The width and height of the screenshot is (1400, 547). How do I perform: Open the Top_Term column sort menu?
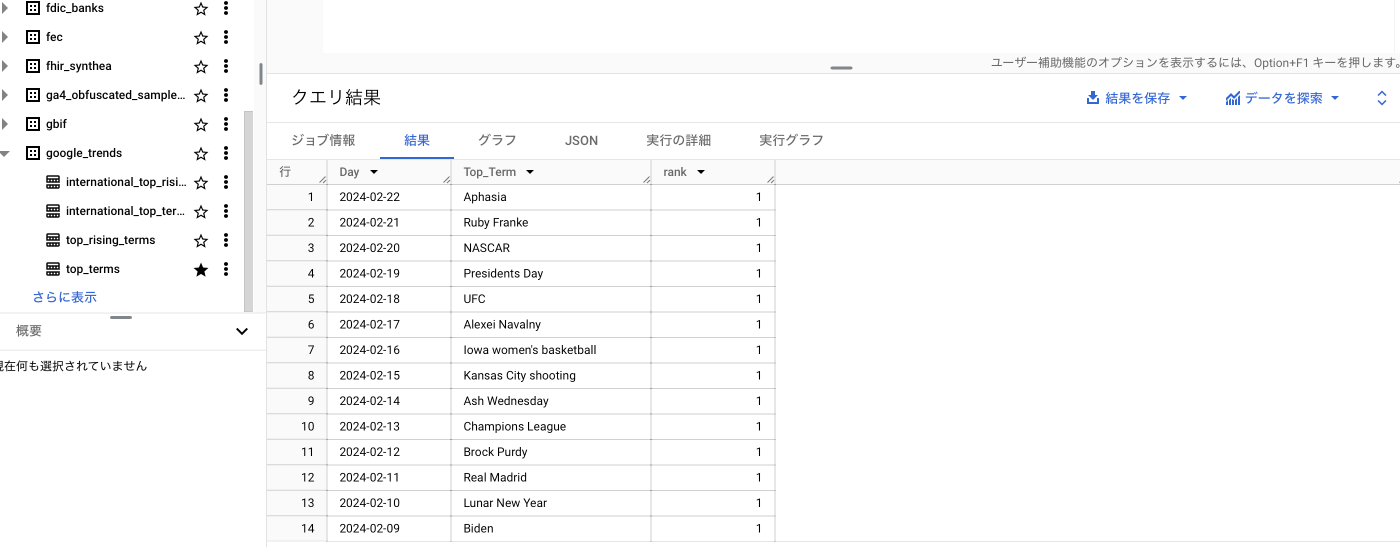coord(530,172)
